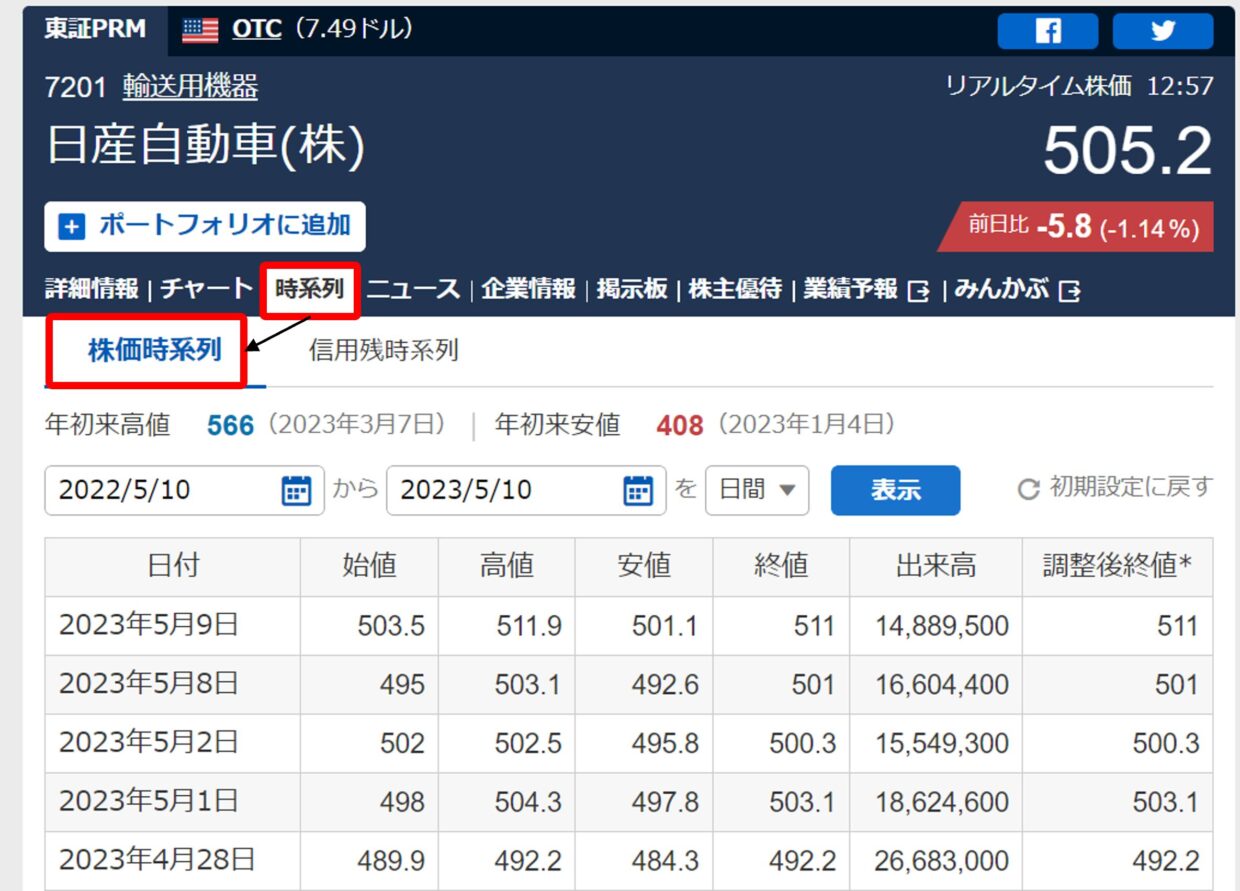This screenshot has height=891, width=1240.
Task: Click current price 505.2
Action: pyautogui.click(x=1128, y=152)
